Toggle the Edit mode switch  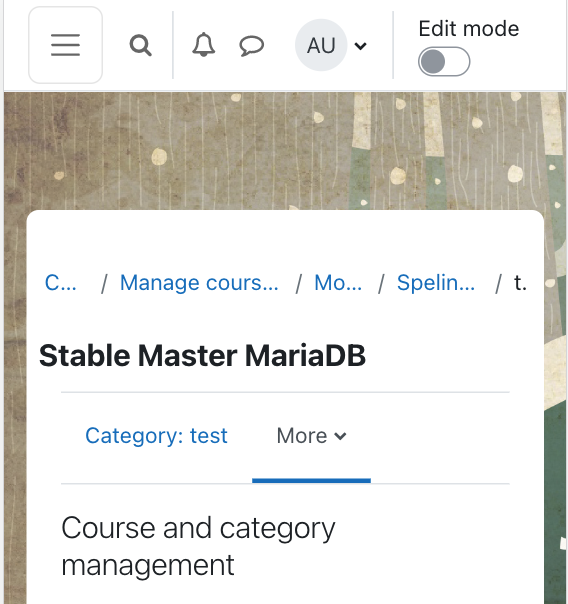pyautogui.click(x=444, y=62)
